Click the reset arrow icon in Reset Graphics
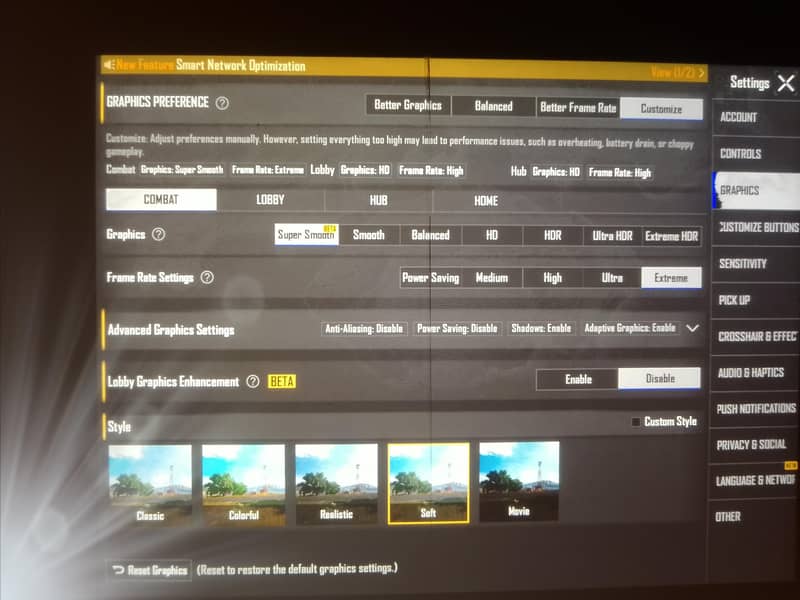The image size is (800, 600). coord(118,569)
